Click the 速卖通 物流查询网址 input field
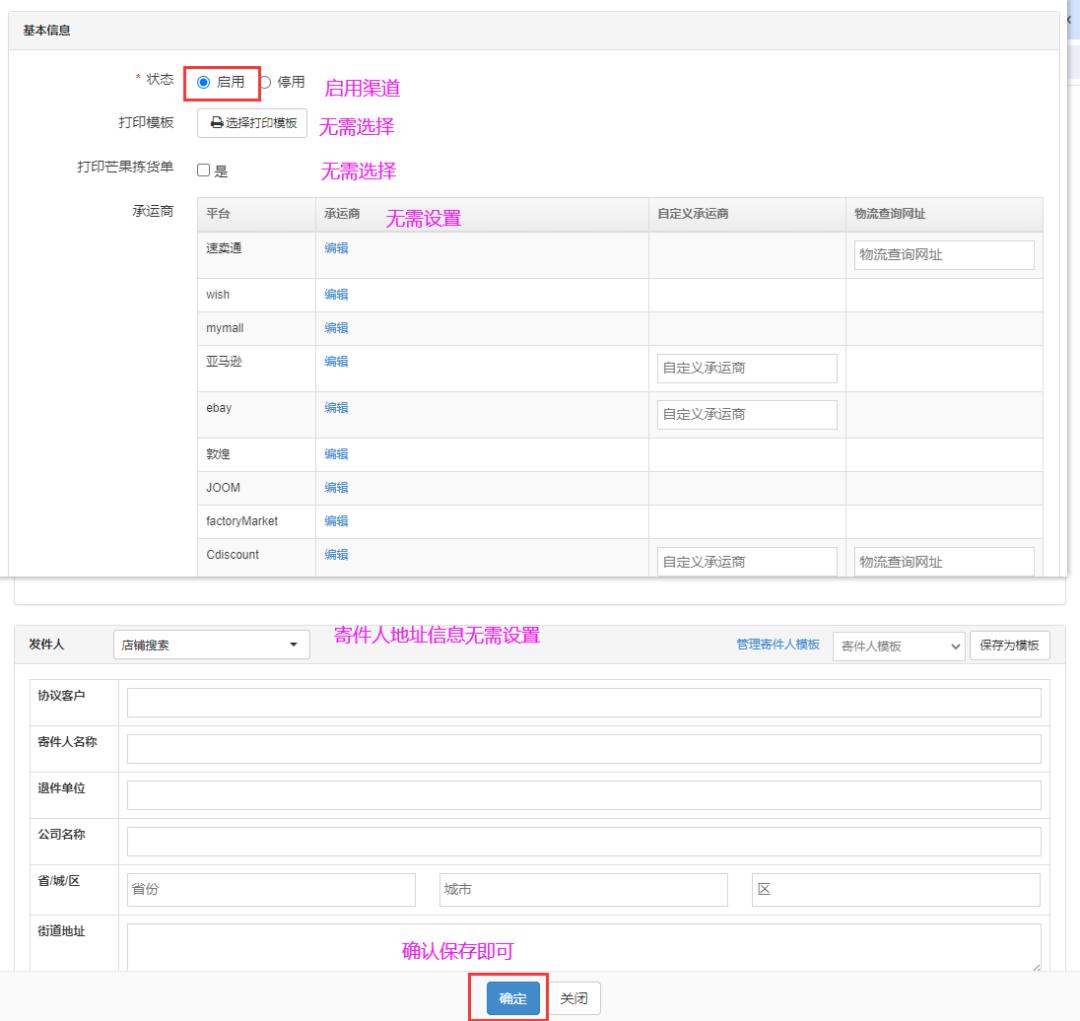The height and width of the screenshot is (1021, 1080). [x=942, y=255]
